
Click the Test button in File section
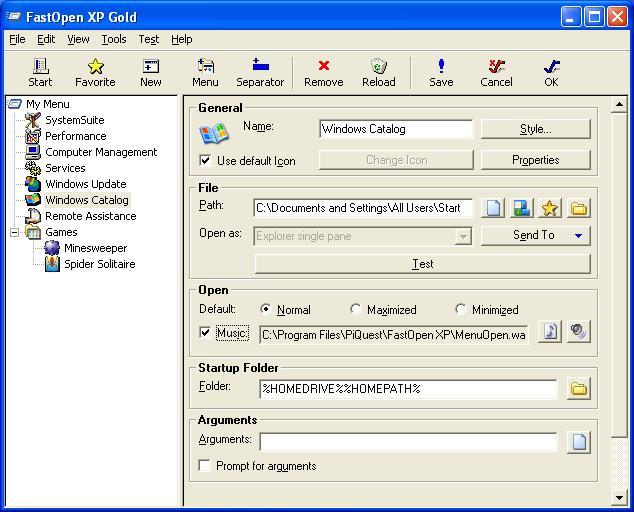423,264
